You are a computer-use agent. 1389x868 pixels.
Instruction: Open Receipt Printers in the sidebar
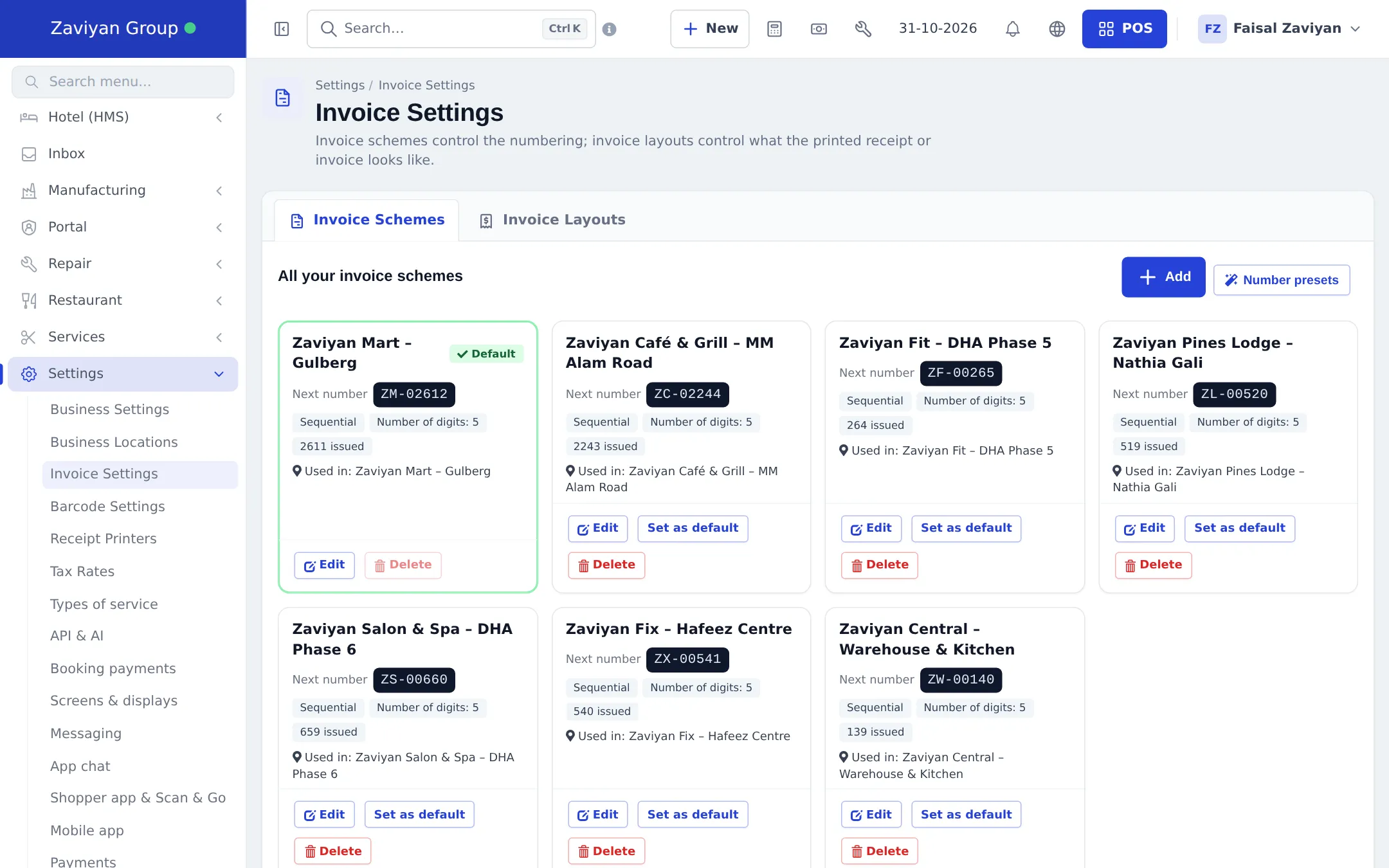(104, 539)
